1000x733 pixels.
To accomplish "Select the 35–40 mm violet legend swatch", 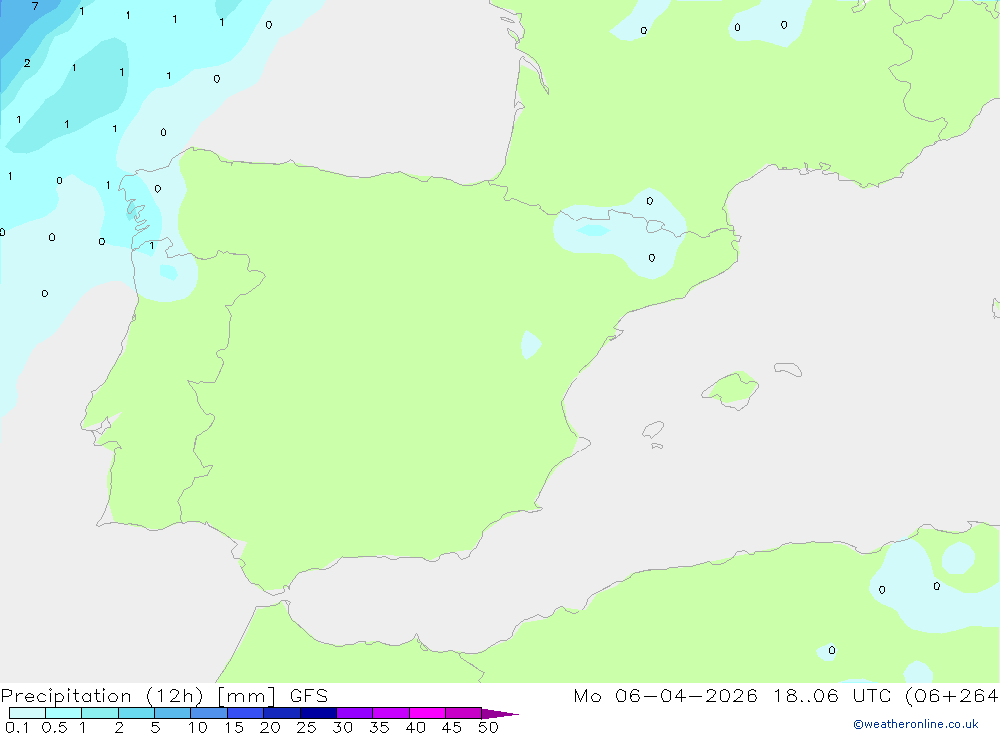I will (391, 713).
